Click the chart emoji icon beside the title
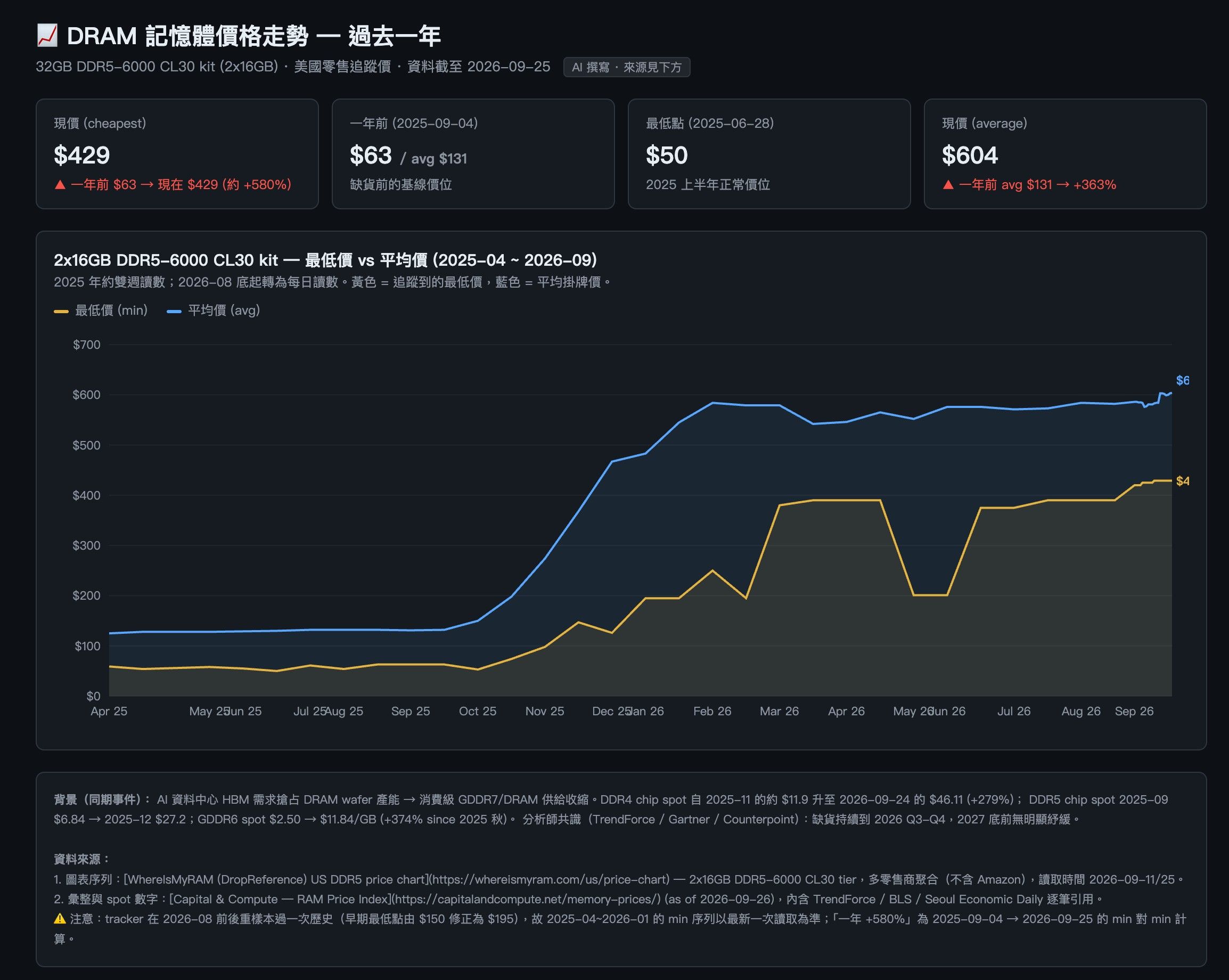 pyautogui.click(x=47, y=36)
